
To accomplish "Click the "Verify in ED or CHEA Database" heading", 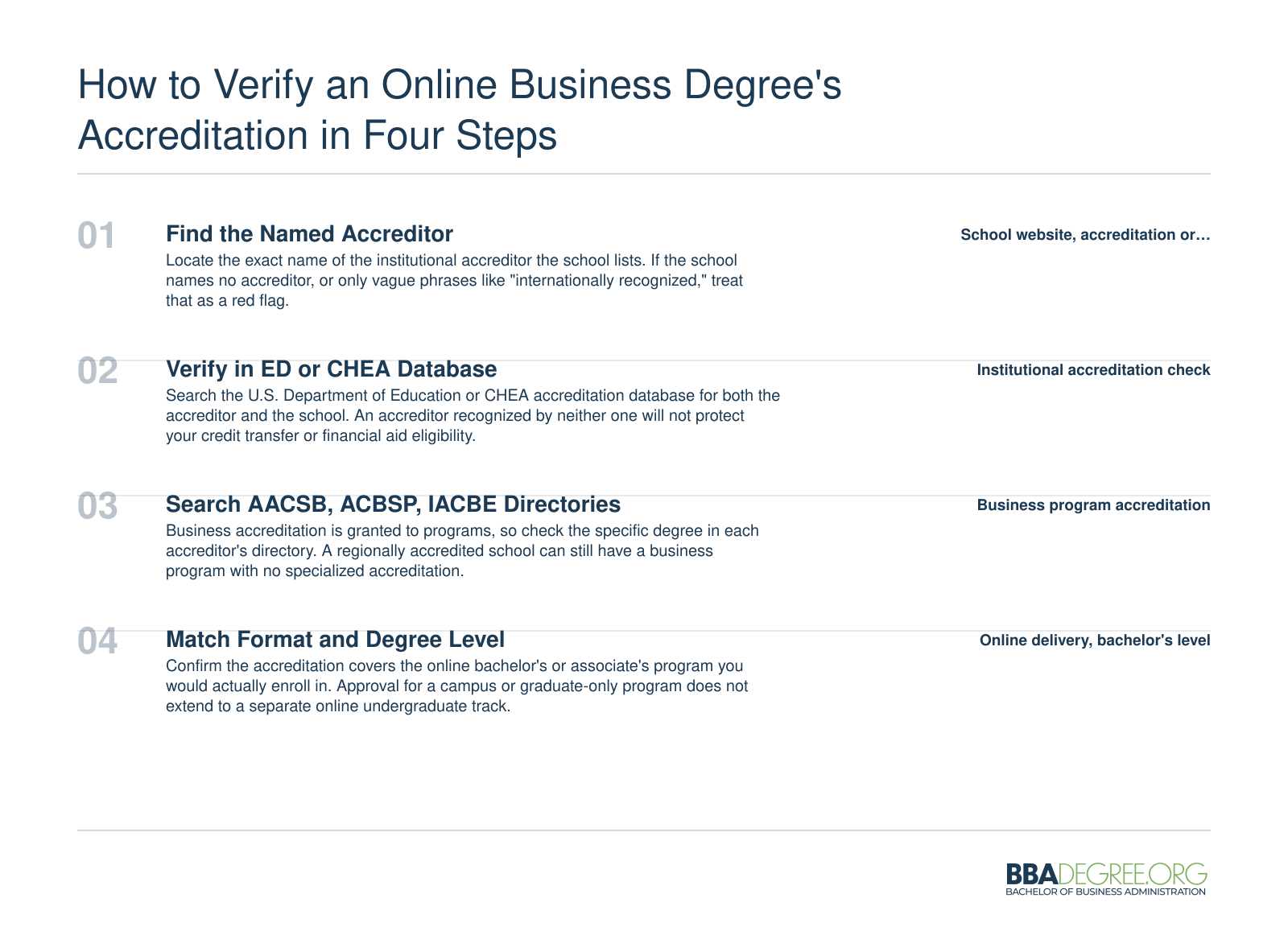I will pos(331,369).
